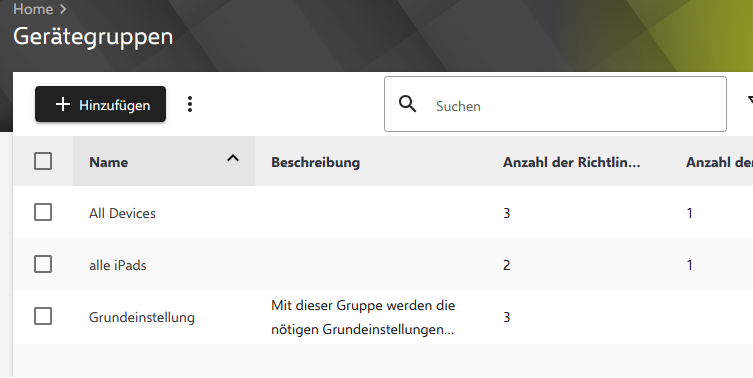753x378 pixels.
Task: Open the Grundeinstellung group
Action: click(142, 317)
